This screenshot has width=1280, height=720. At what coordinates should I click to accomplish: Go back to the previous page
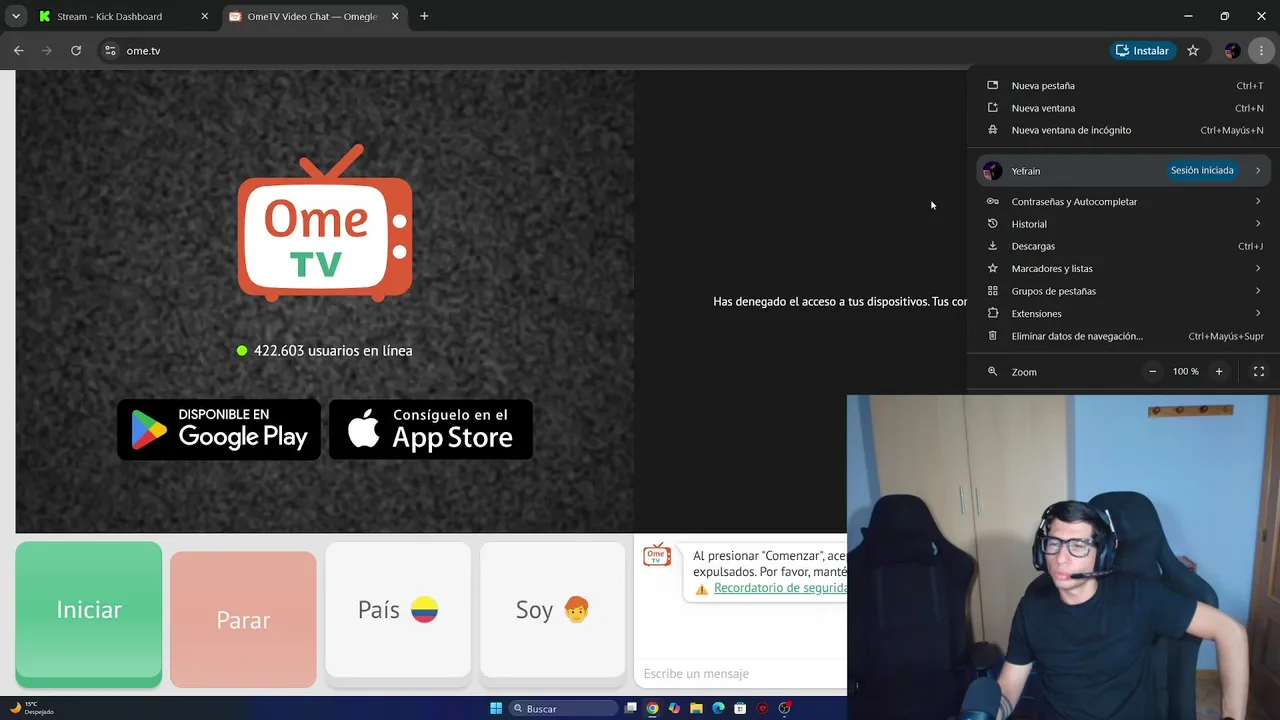click(x=19, y=50)
